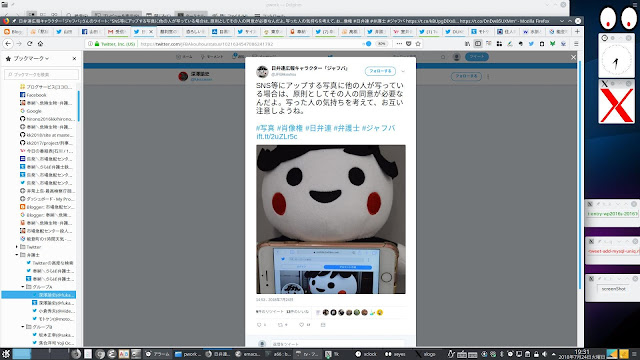The image size is (640, 360).
Task: Click the bookmarks sidebar scrollbar
Action: tap(78, 106)
